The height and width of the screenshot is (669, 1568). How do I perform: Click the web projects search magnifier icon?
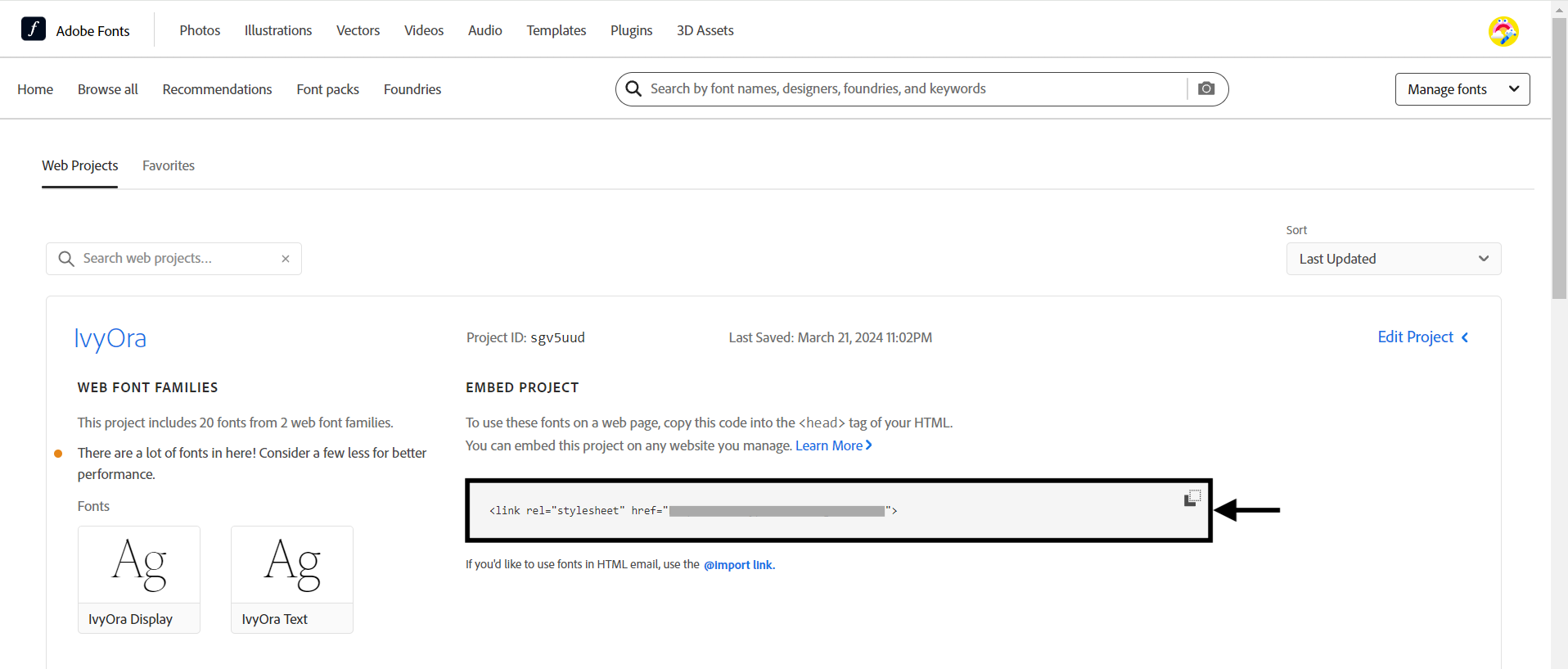[x=66, y=259]
